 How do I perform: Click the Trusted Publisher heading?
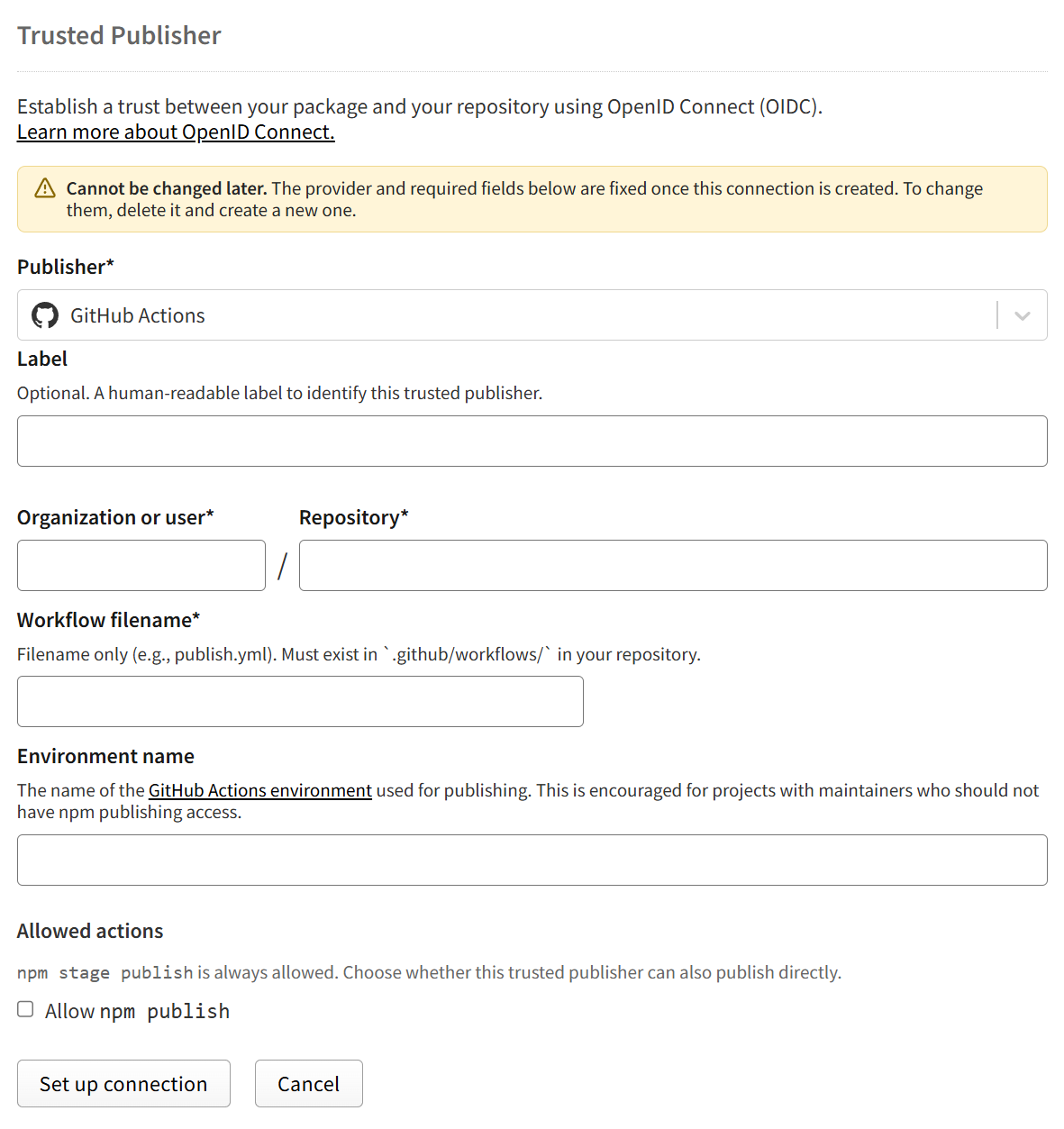[x=119, y=35]
